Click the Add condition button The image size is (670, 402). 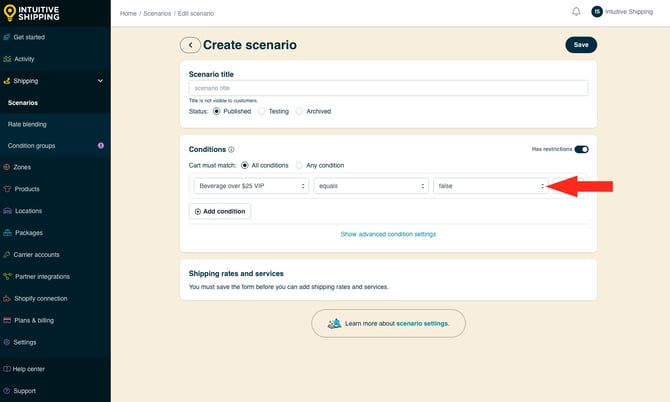(x=220, y=211)
